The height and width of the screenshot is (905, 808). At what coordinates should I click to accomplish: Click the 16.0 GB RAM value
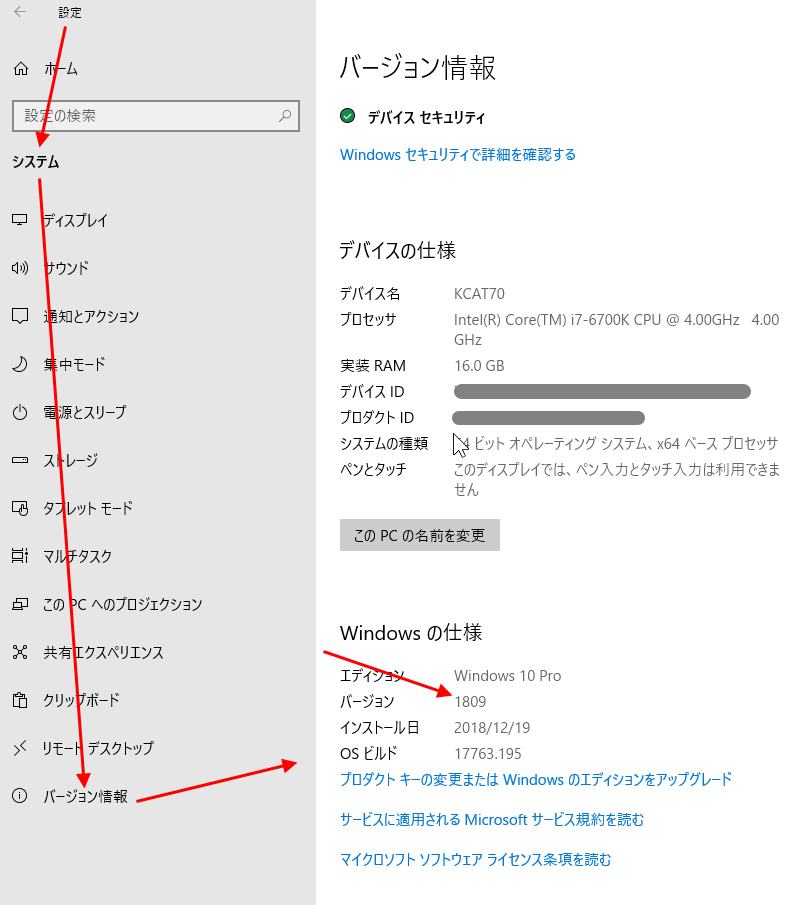pyautogui.click(x=479, y=366)
